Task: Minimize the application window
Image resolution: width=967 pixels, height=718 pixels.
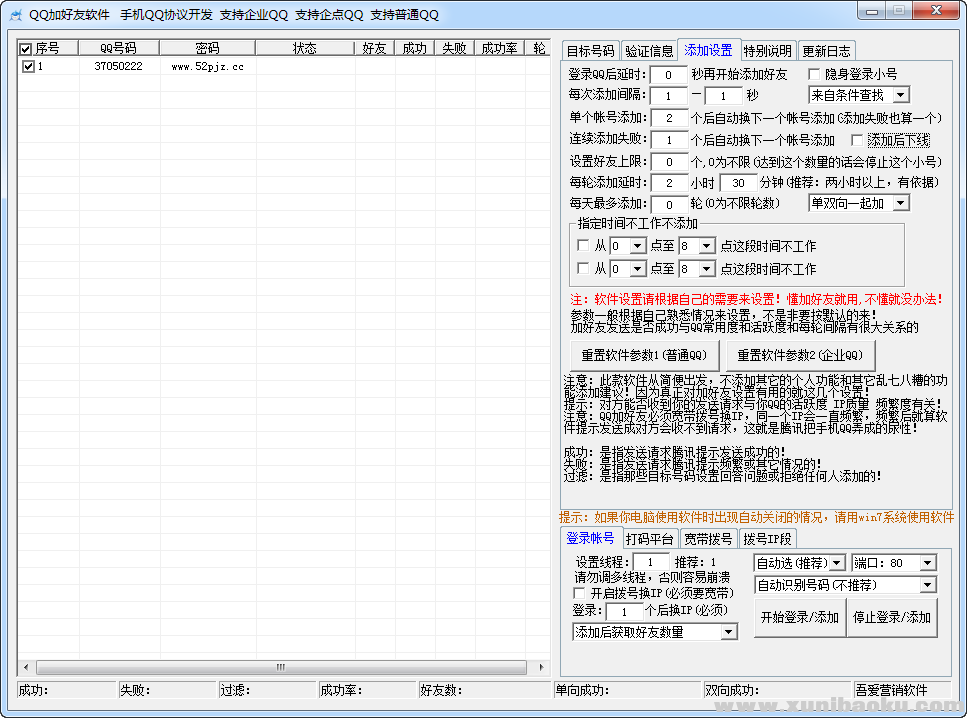Action: point(871,10)
